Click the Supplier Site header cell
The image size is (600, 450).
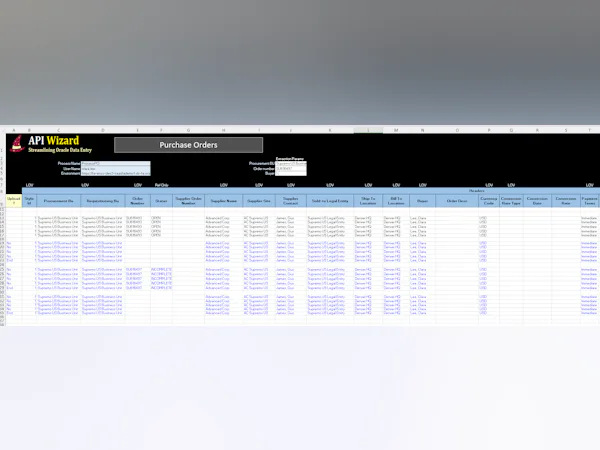259,201
